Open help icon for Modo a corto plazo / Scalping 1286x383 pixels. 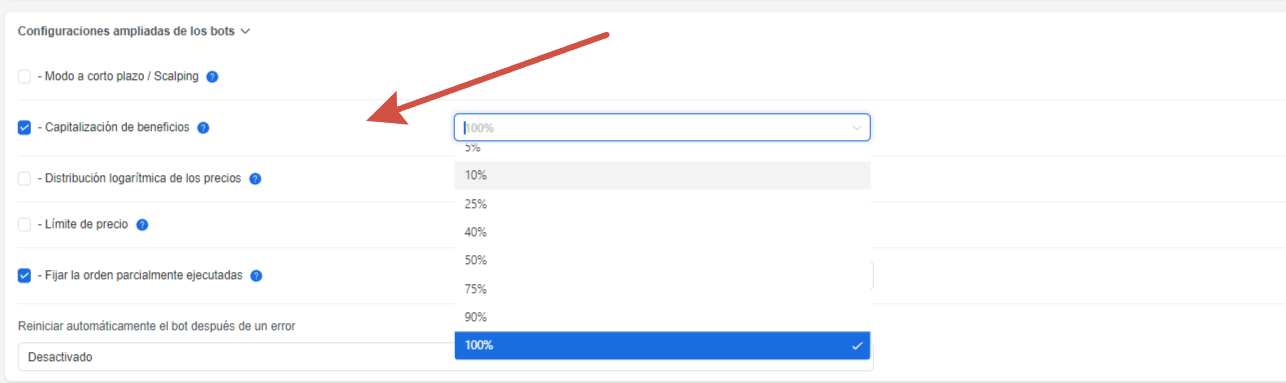tap(212, 76)
